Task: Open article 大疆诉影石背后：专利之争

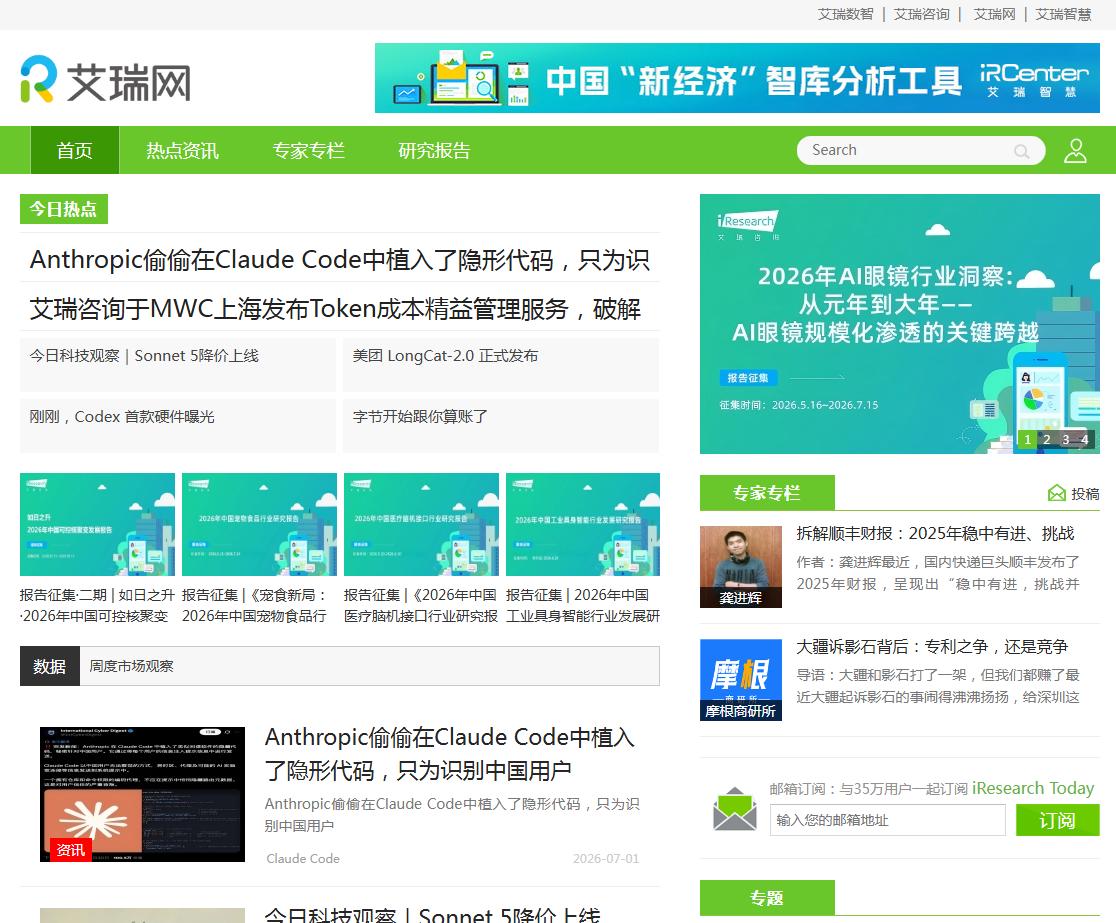Action: pyautogui.click(x=932, y=647)
